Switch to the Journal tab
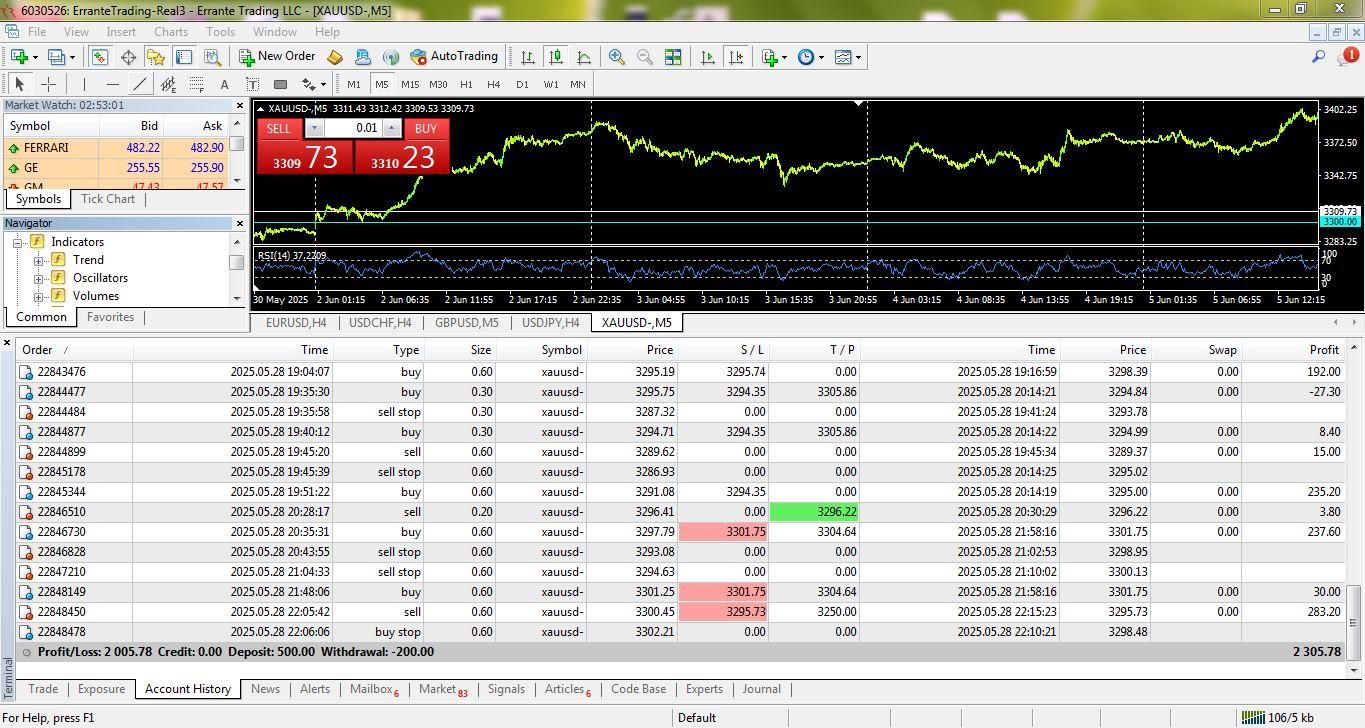 click(x=761, y=689)
